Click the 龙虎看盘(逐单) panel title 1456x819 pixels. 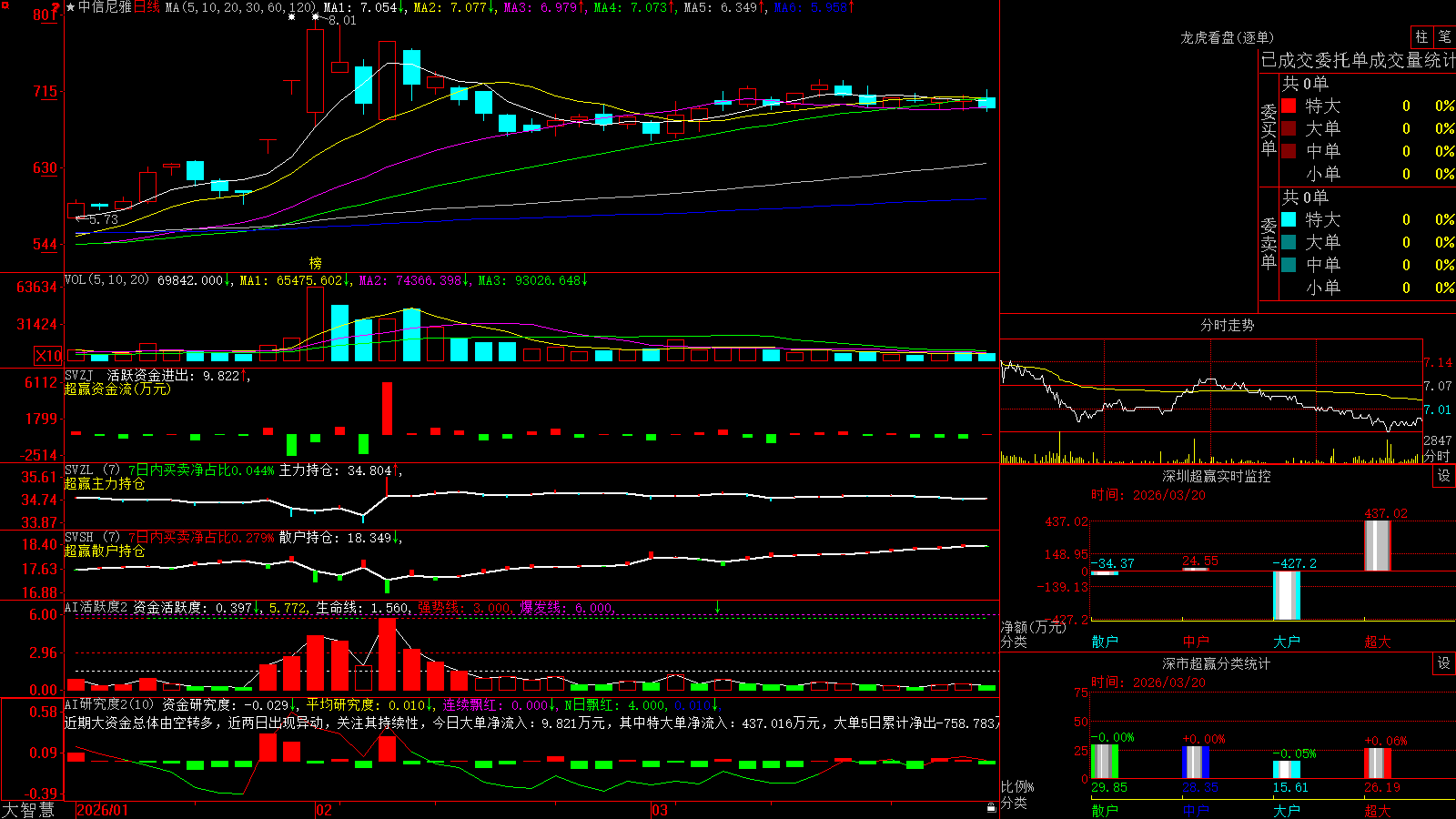point(1227,37)
